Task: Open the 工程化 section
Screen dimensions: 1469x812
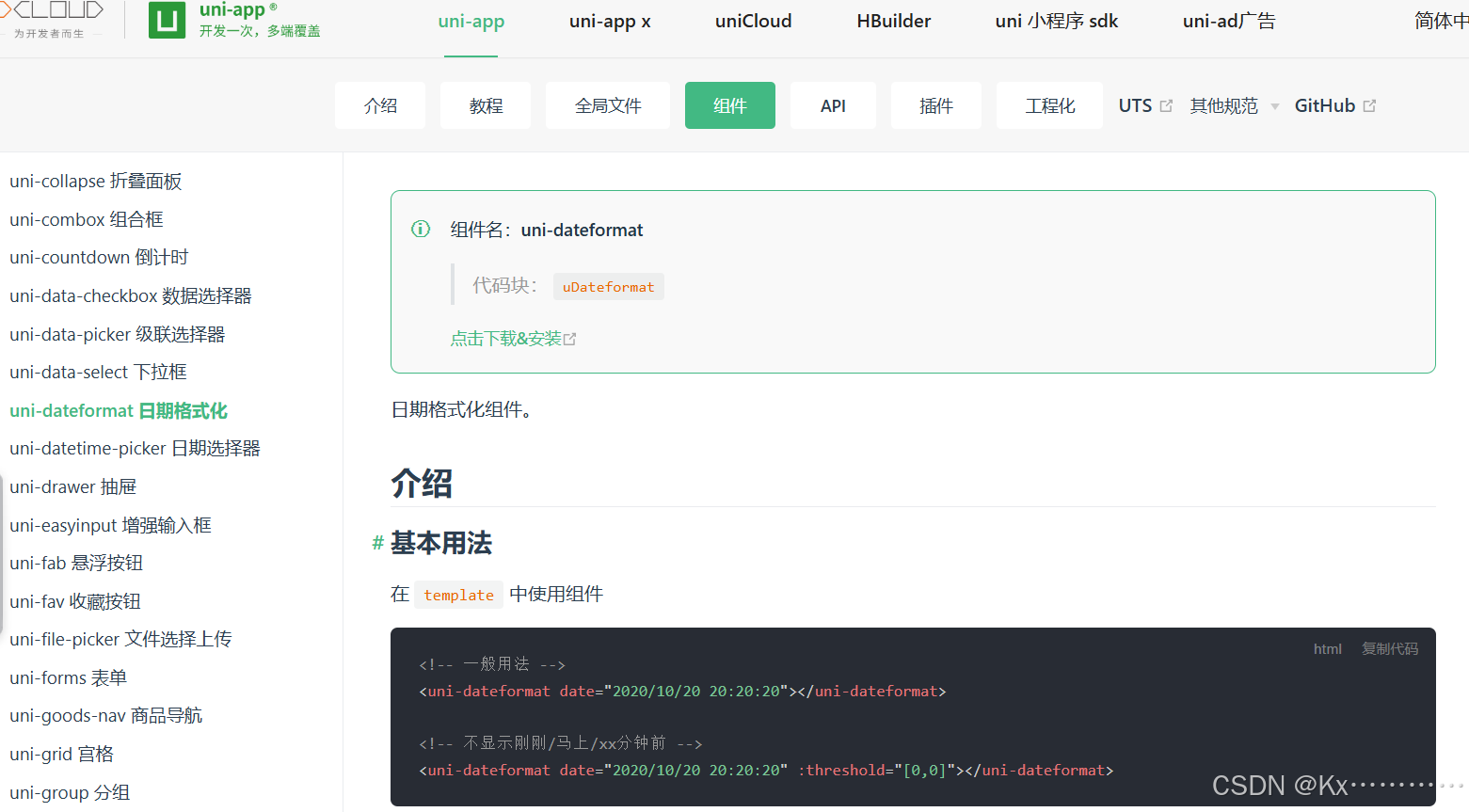Action: 1049,105
